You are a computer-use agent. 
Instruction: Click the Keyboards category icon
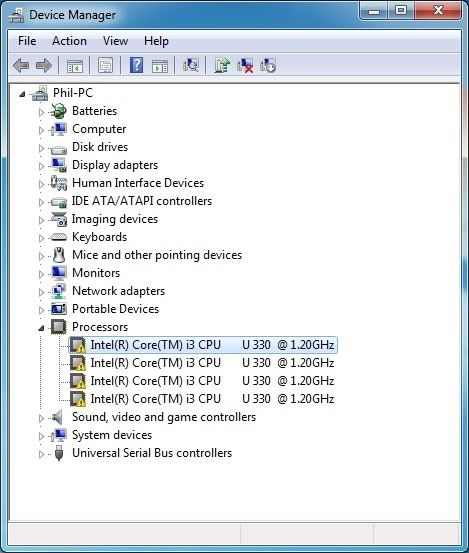(x=59, y=237)
